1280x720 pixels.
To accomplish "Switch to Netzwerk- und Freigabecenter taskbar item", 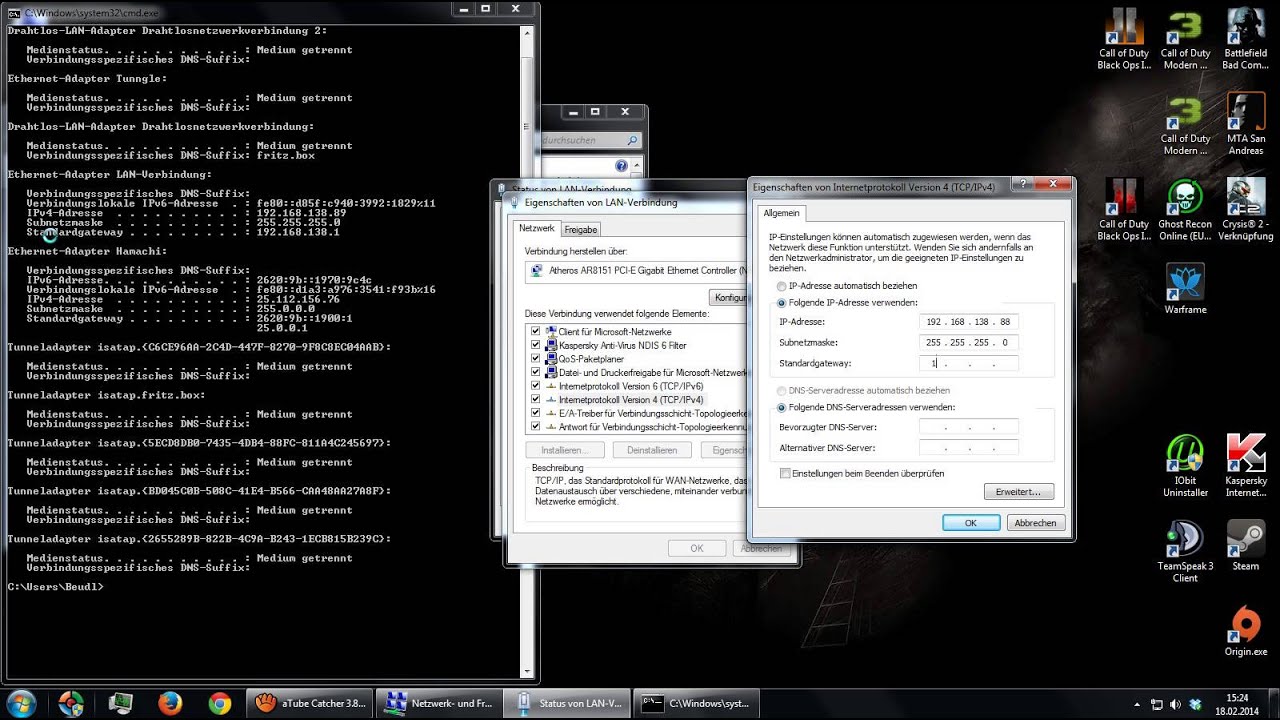I will click(x=439, y=703).
